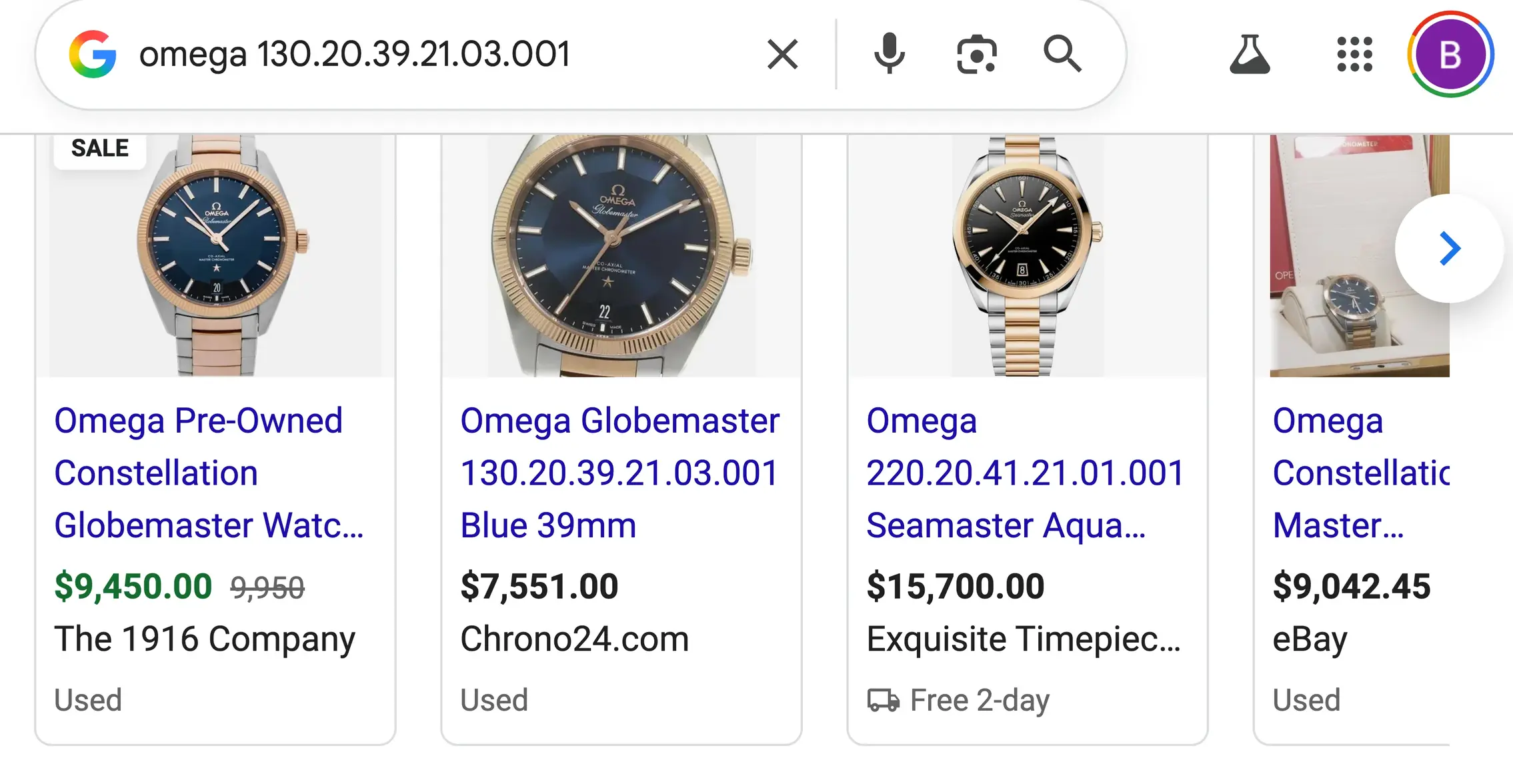This screenshot has height=784, width=1513.
Task: Open the Google apps grid
Action: 1354,55
